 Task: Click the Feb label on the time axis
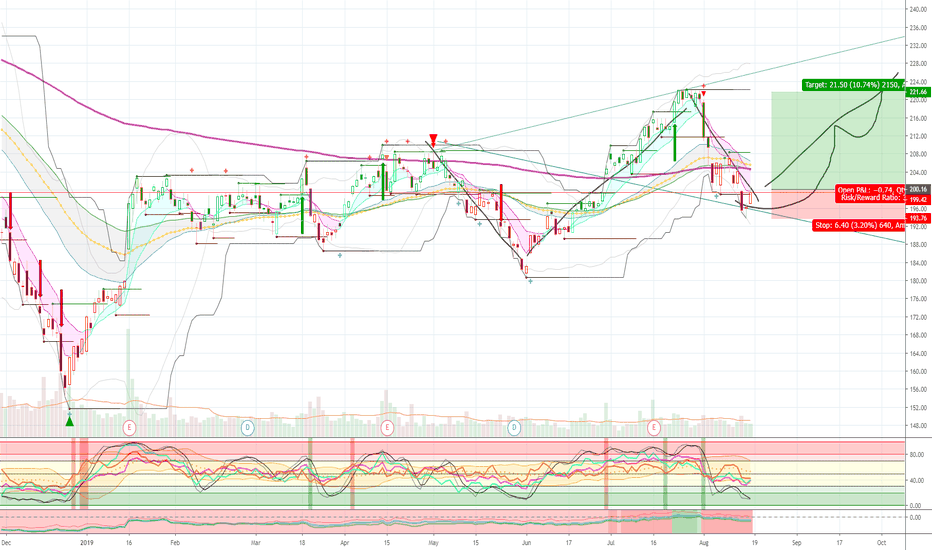coord(175,543)
